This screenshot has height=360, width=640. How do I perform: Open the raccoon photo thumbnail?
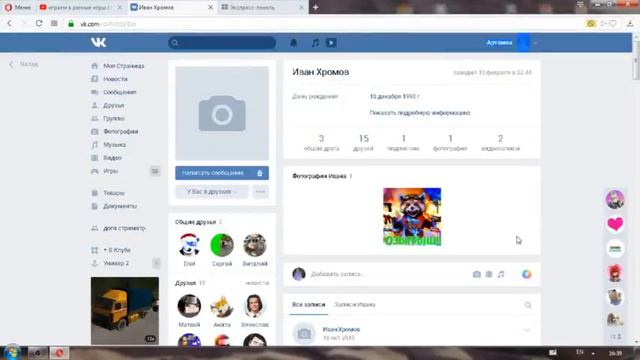(412, 217)
